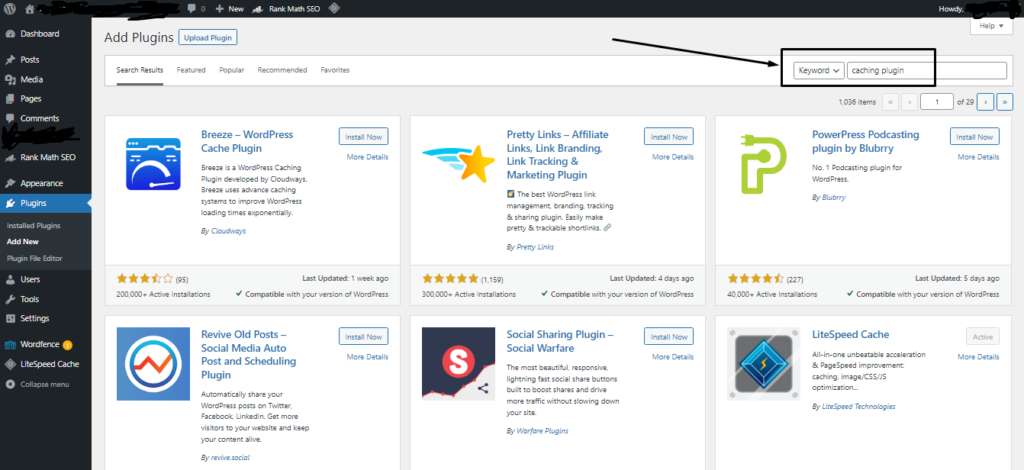Install the Breeze cache plugin

(x=364, y=137)
